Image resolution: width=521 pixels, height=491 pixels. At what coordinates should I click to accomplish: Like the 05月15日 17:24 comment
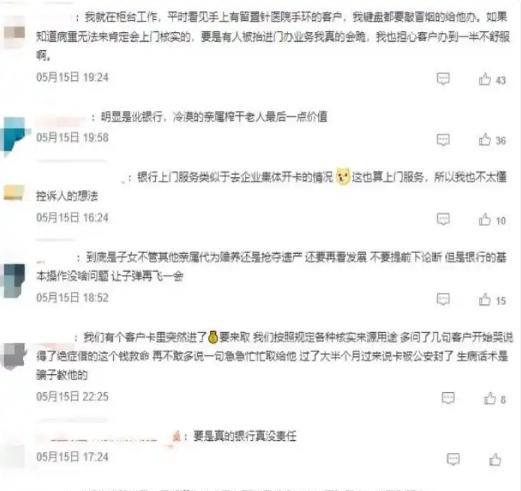[x=495, y=459]
